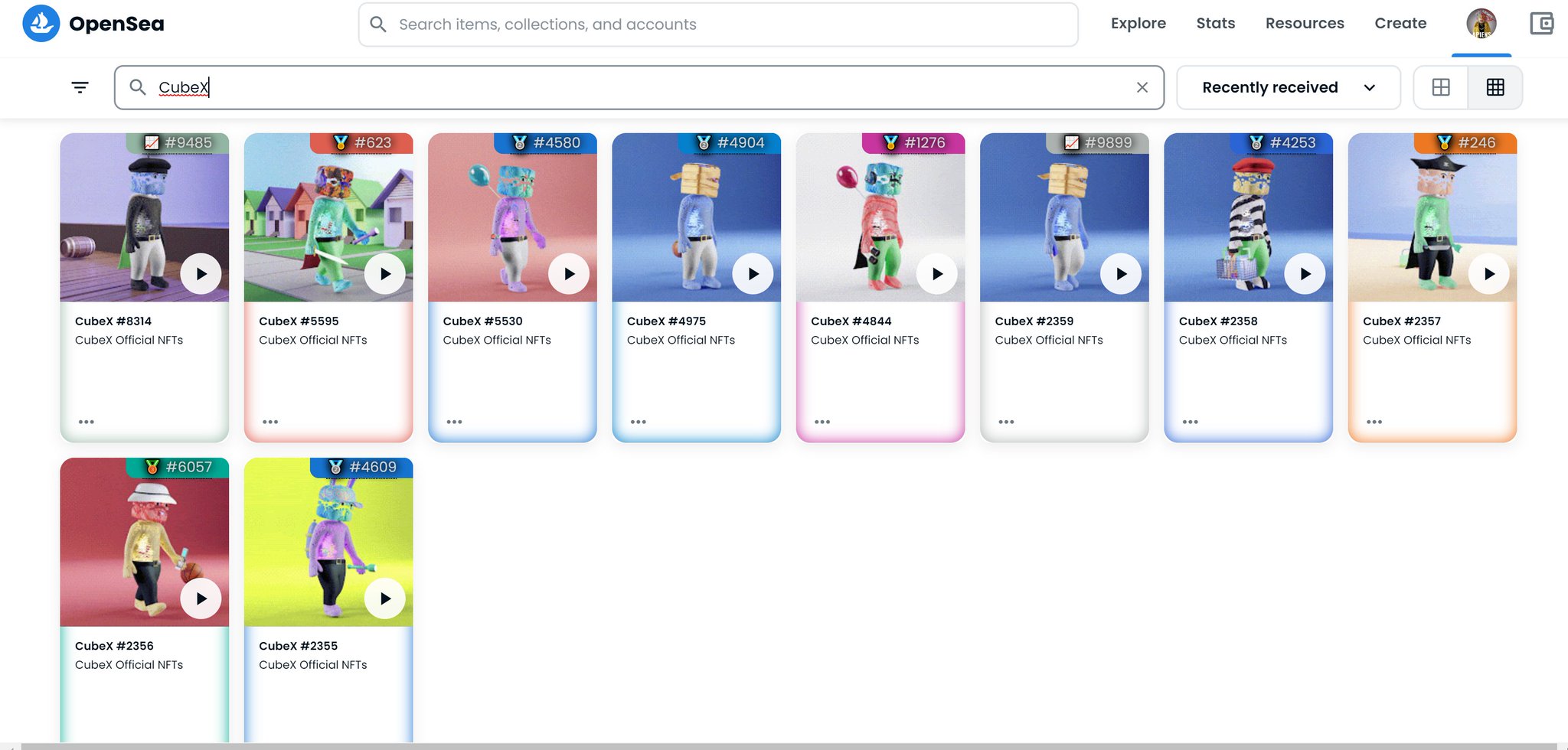Click the #1276 rarity rank badge
This screenshot has width=1568, height=750.
click(x=913, y=142)
